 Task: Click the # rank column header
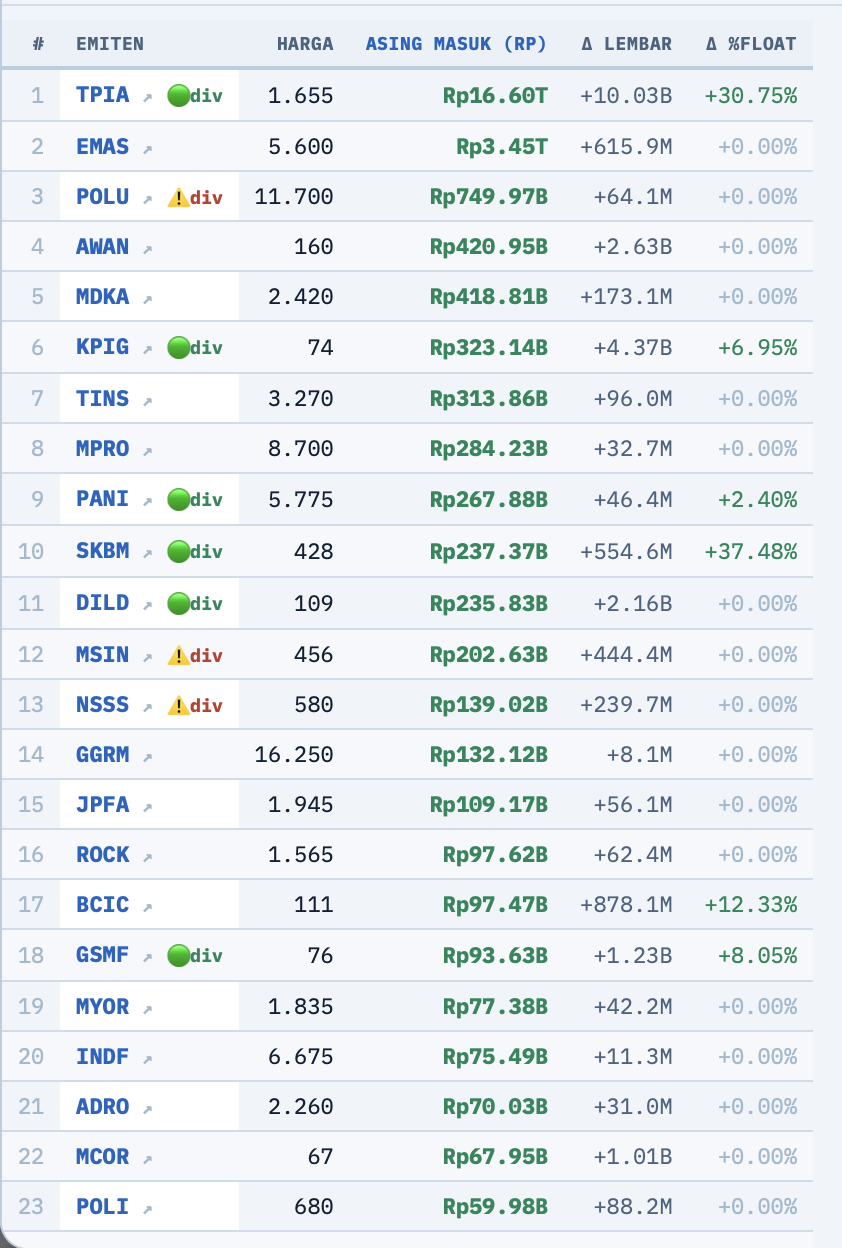click(x=38, y=44)
